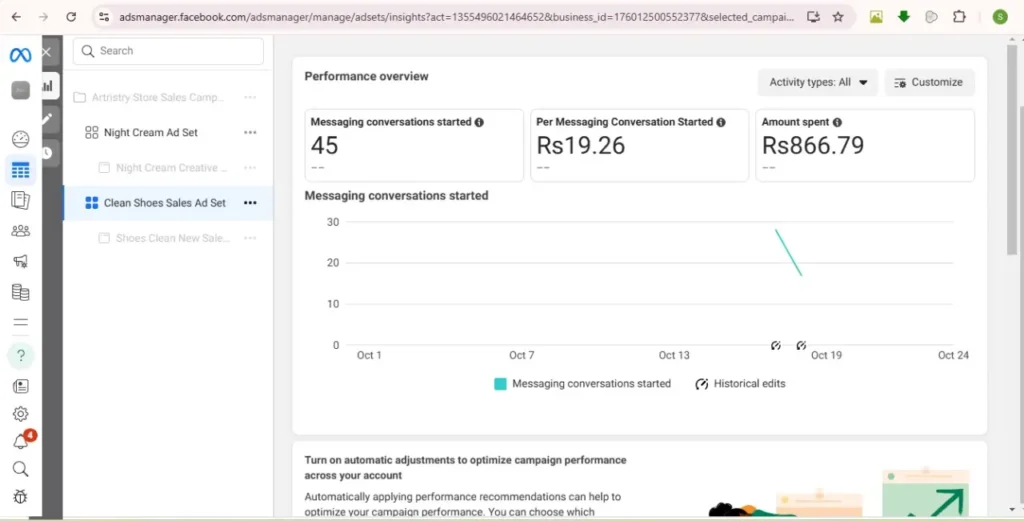
Task: Select Night Cream Ad Set in tree
Action: [x=150, y=133]
